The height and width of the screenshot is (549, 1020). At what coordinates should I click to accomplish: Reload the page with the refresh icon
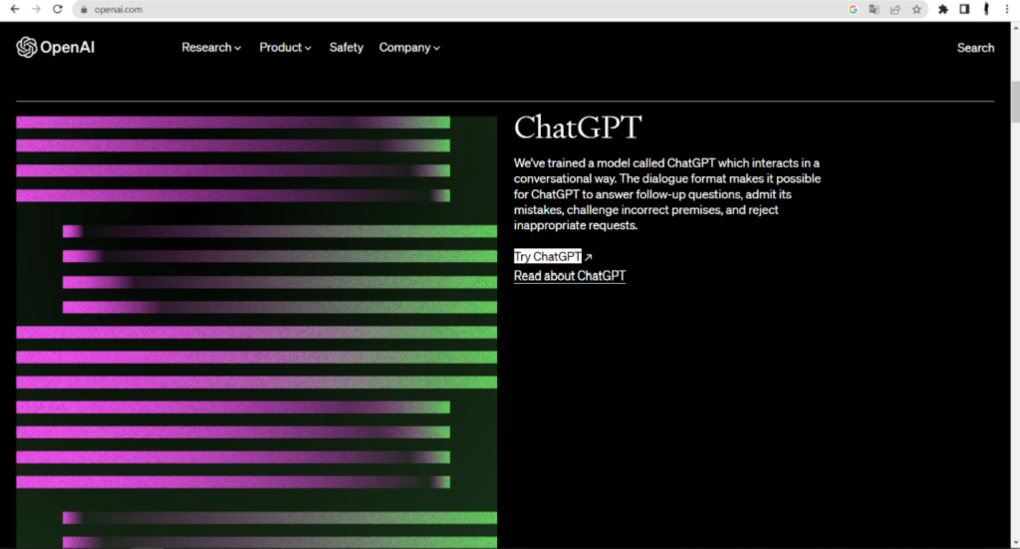pos(57,9)
